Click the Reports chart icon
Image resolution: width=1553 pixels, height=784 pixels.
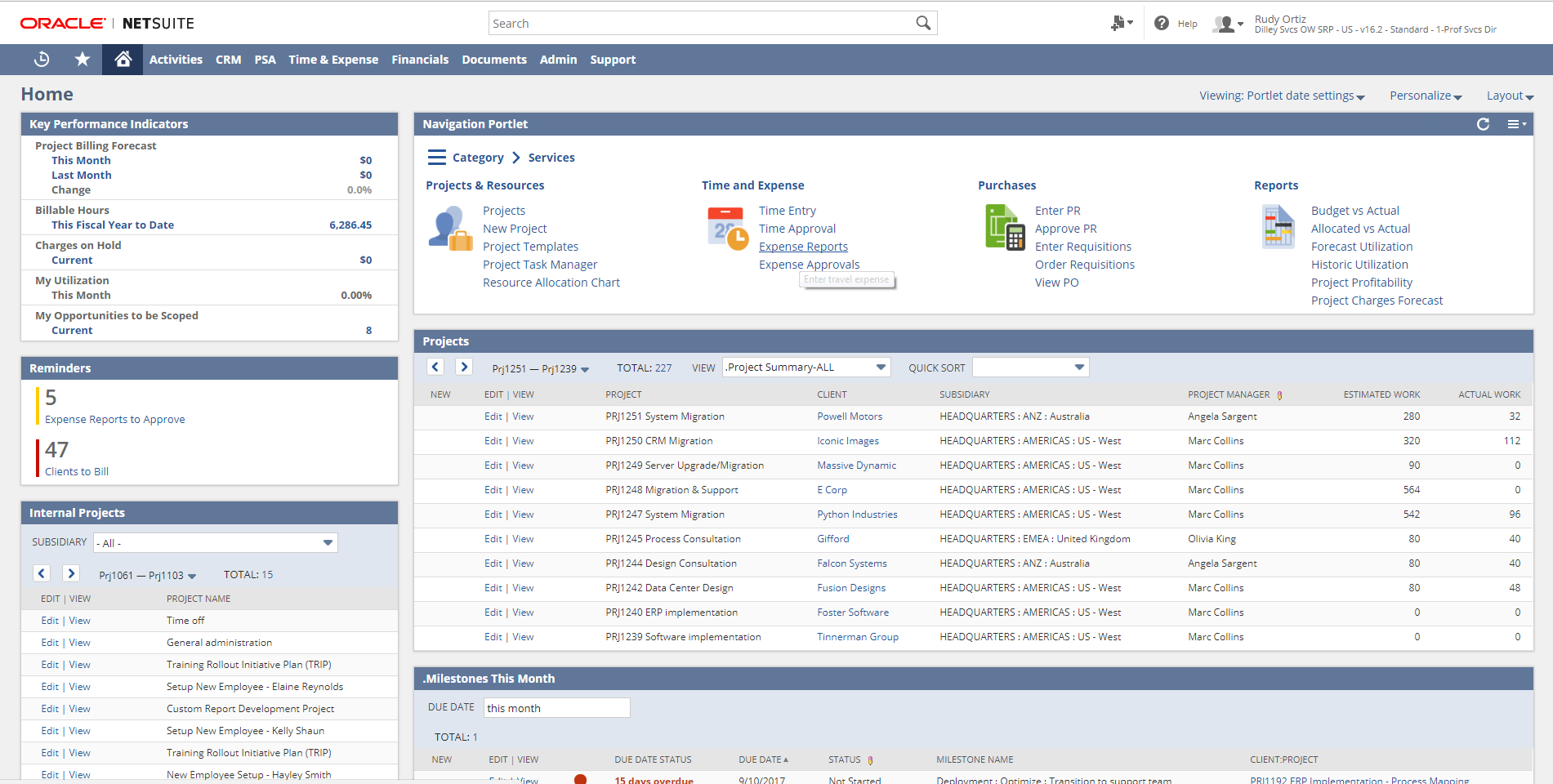[x=1277, y=227]
